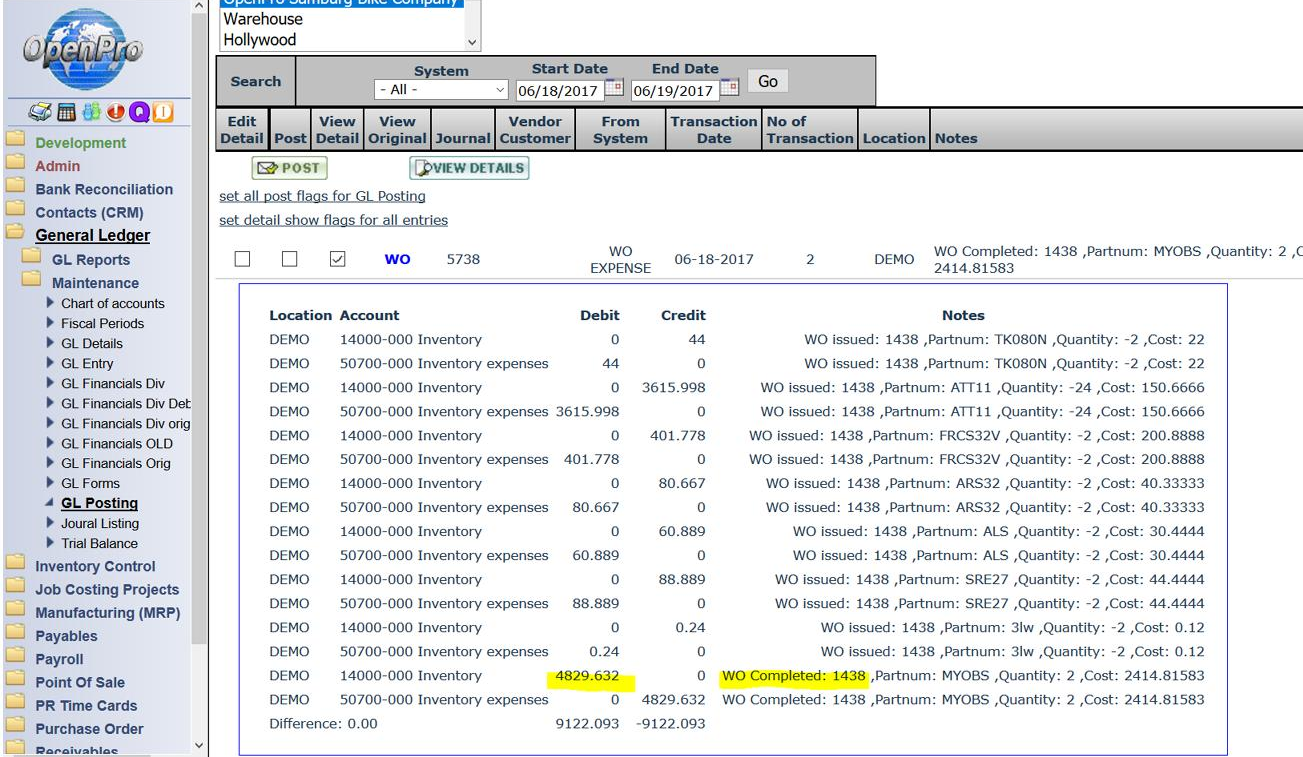Open Trial Balance in the sidebar
This screenshot has width=1303, height=757.
tap(99, 543)
